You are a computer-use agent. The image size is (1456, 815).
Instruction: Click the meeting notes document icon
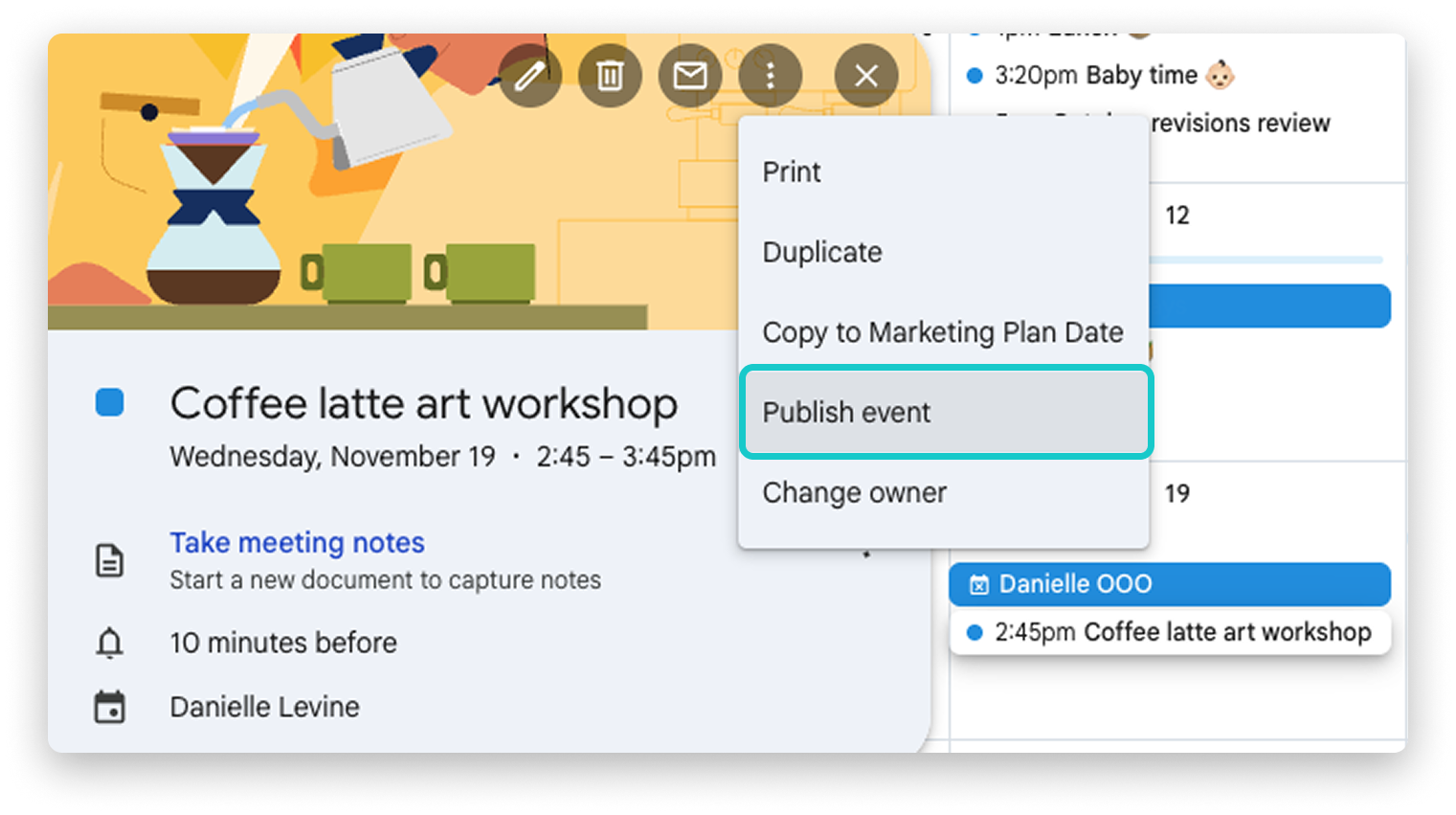pos(110,560)
